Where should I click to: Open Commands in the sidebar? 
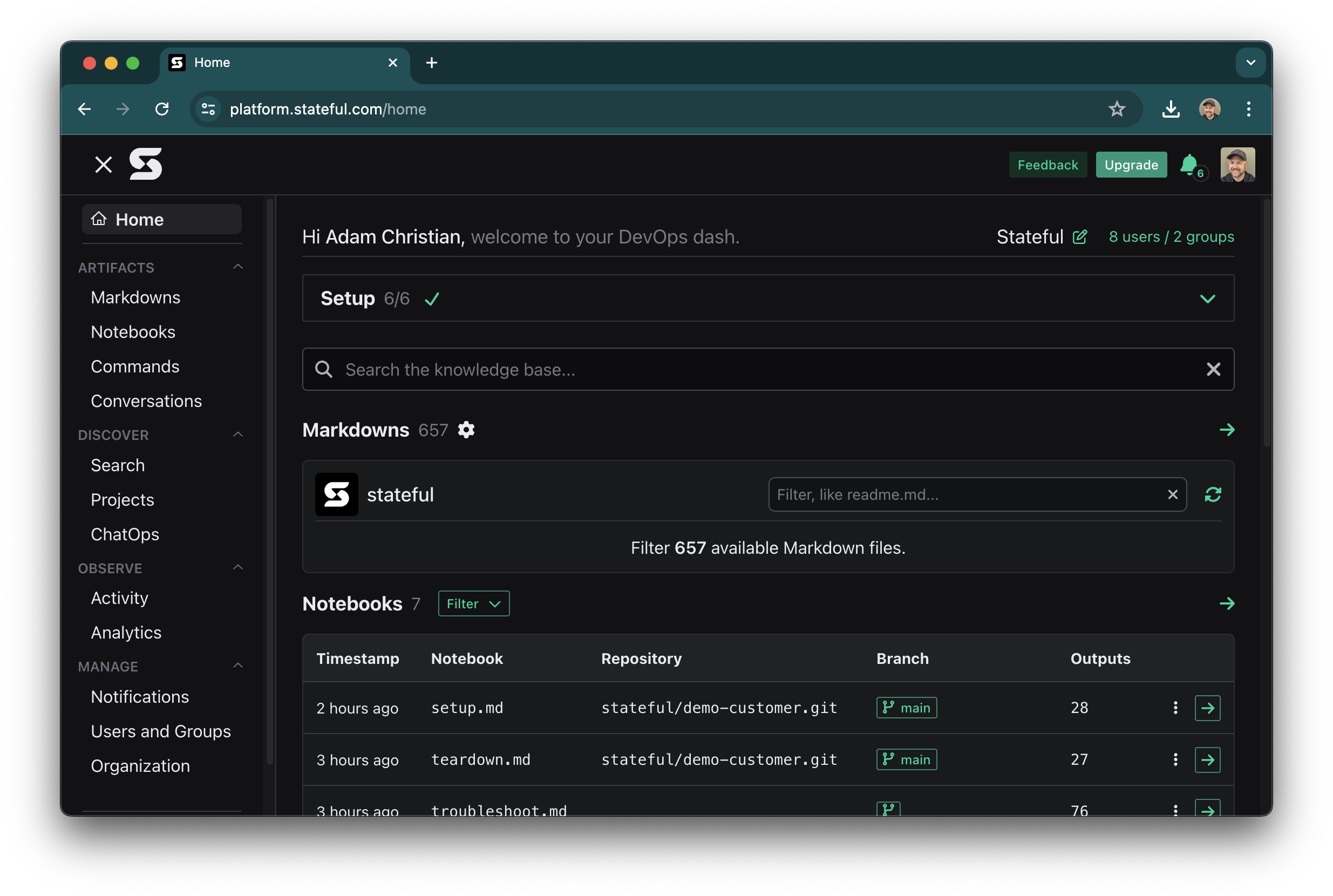tap(135, 366)
